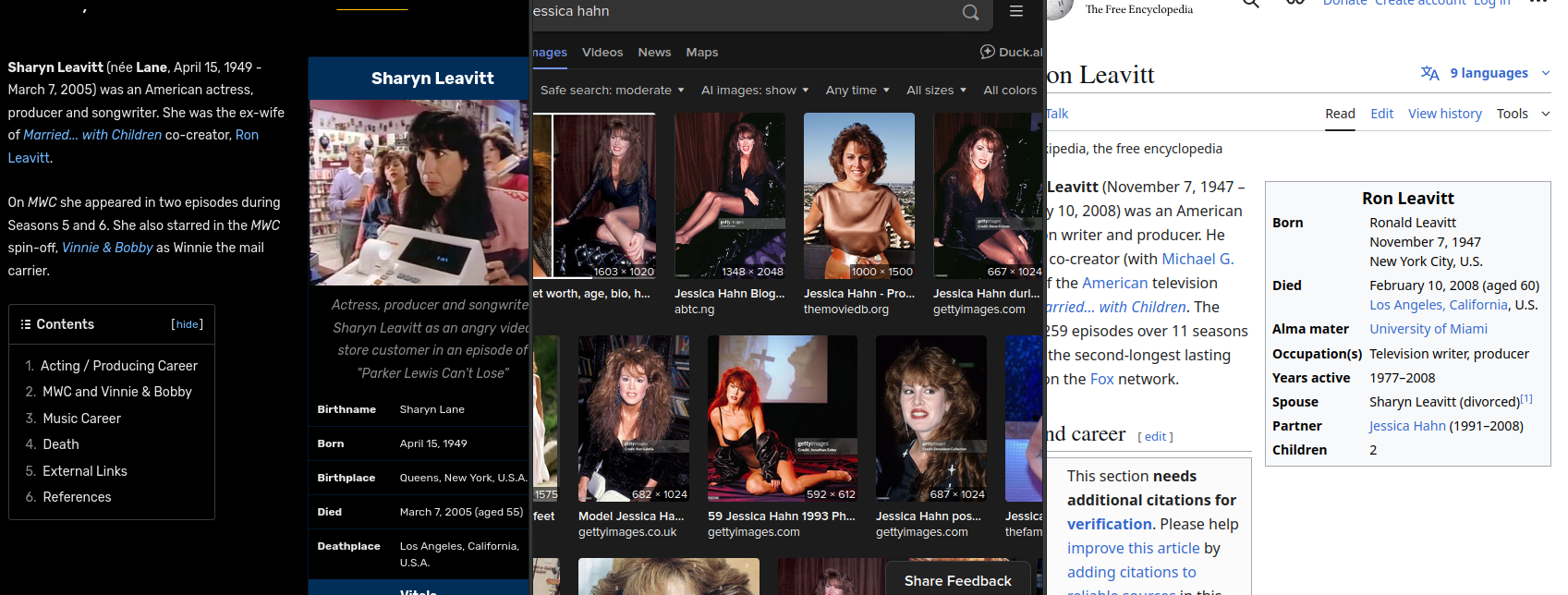Open the 687 × 1024 image result
This screenshot has height=595, width=1568.
931,419
